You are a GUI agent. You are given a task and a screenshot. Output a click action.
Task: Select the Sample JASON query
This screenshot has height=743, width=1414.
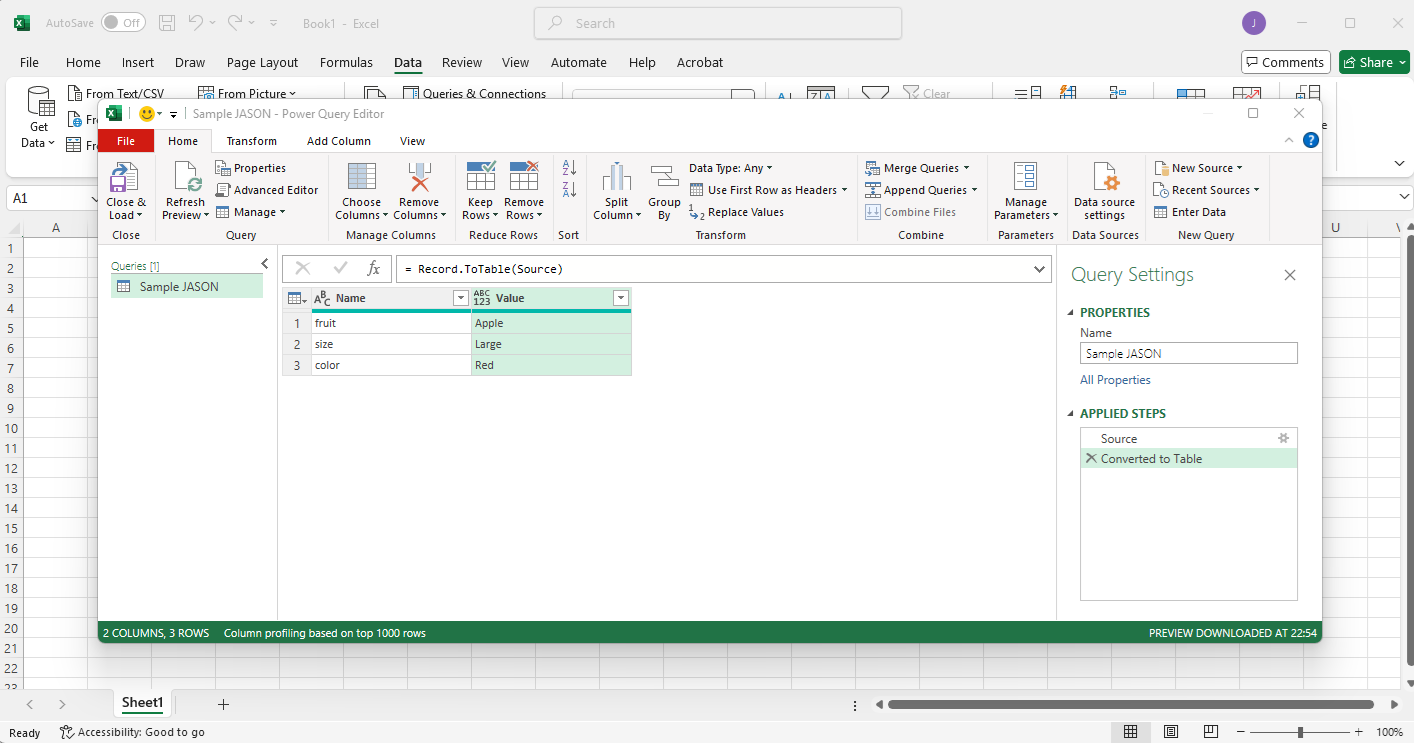(187, 287)
